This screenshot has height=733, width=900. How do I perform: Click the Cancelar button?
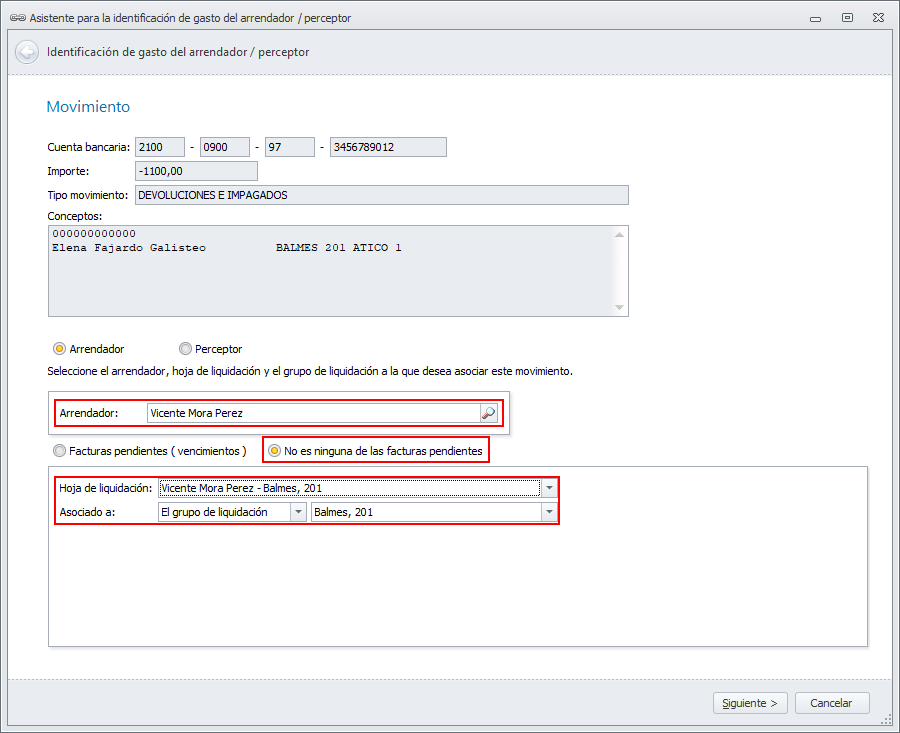pyautogui.click(x=832, y=703)
